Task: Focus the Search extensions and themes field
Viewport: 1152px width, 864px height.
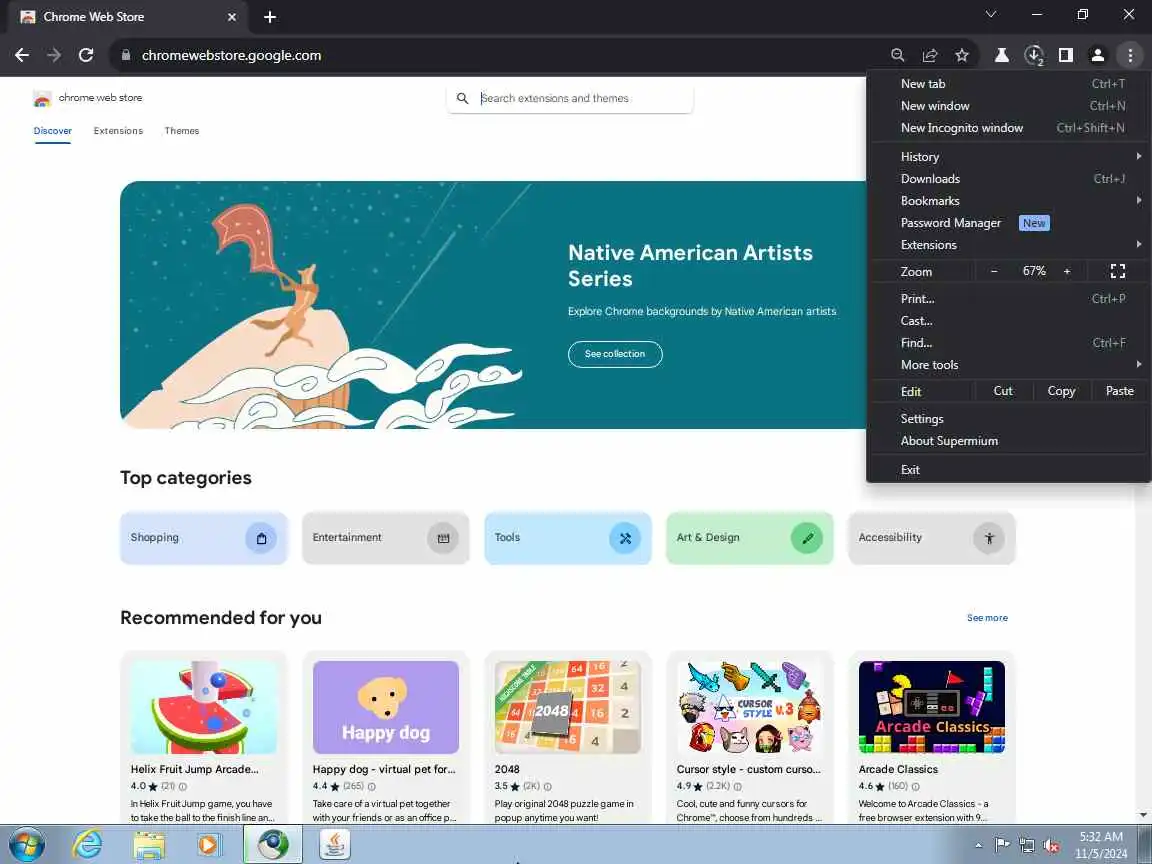Action: [569, 98]
